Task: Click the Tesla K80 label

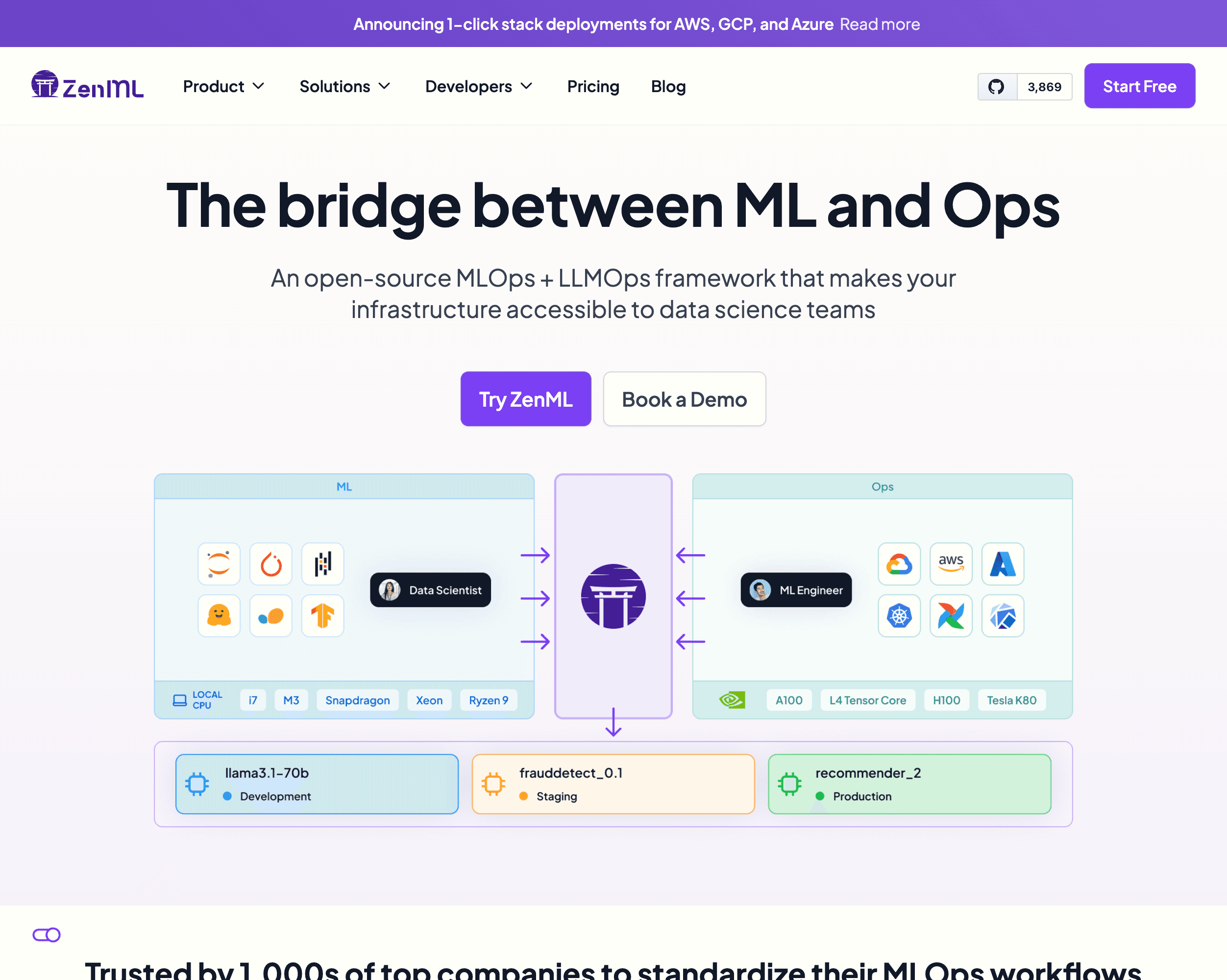Action: [1011, 700]
